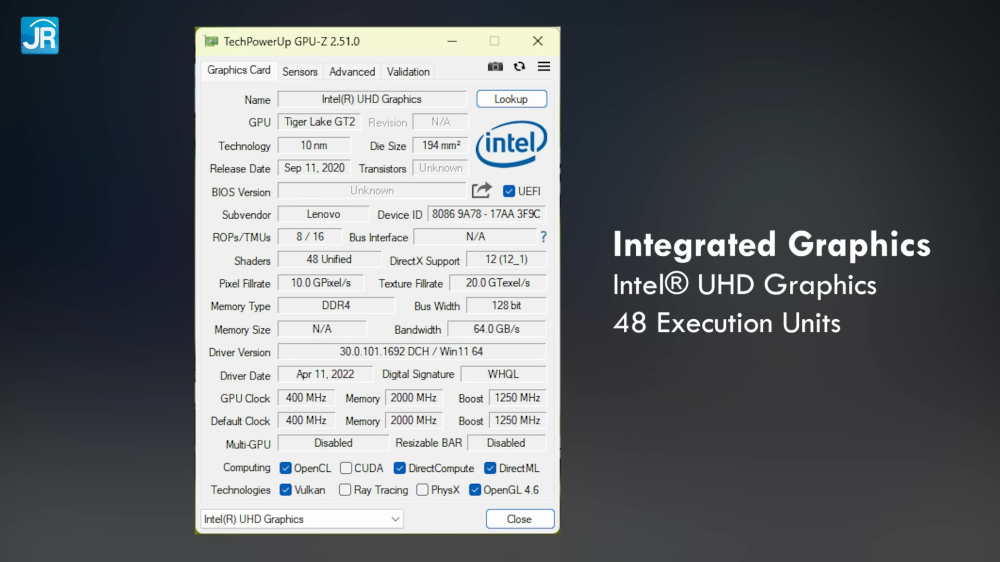Click the Intel logo image
Viewport: 1000px width, 562px height.
pos(511,144)
